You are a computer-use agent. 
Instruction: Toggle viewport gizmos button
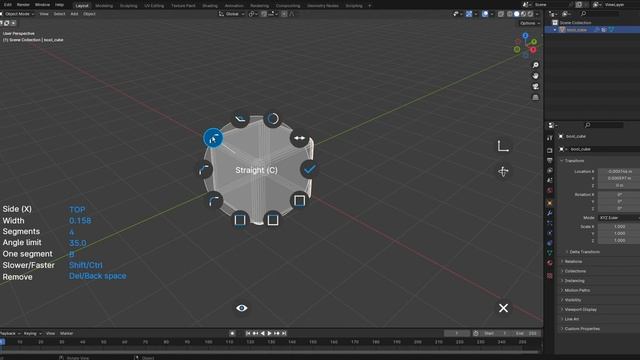pyautogui.click(x=469, y=14)
